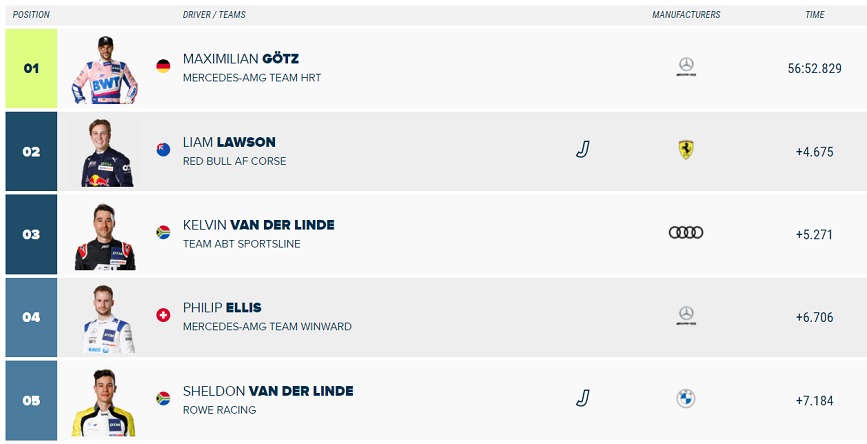Click the green 01 position badge
The width and height of the screenshot is (867, 444).
pos(32,69)
